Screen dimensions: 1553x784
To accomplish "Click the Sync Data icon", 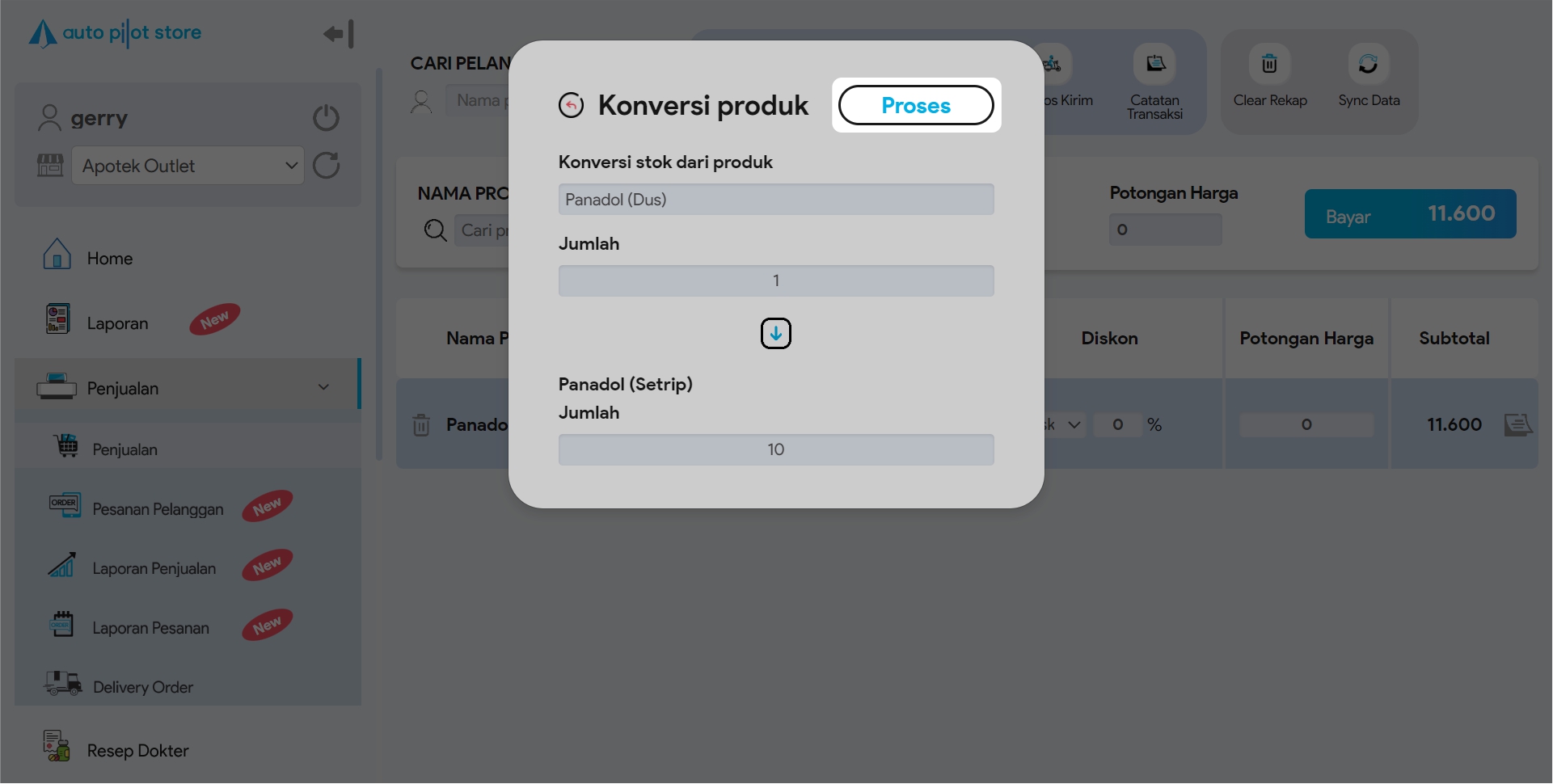I will click(x=1368, y=65).
